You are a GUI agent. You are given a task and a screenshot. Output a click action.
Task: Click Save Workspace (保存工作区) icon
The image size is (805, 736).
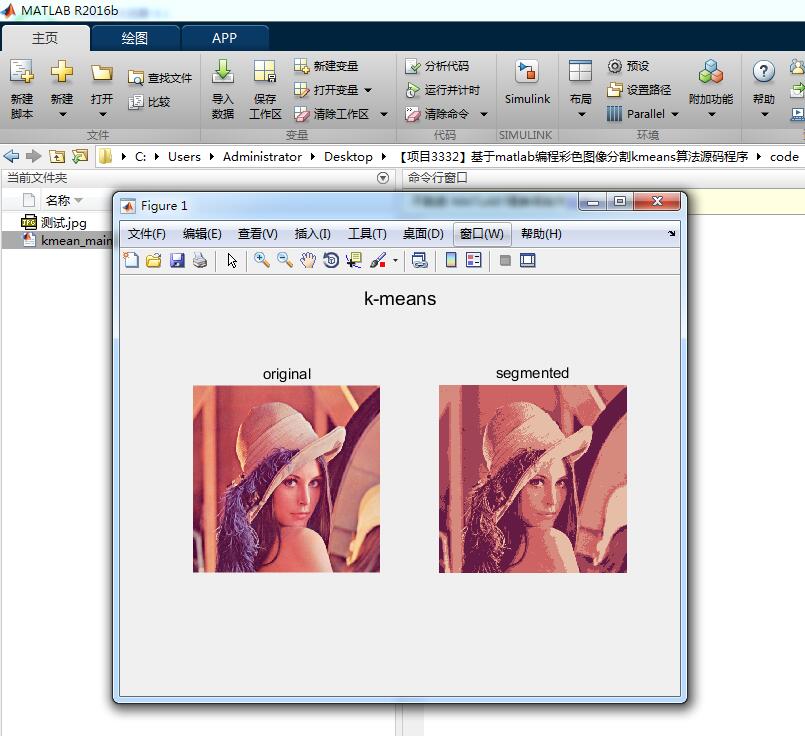point(265,71)
